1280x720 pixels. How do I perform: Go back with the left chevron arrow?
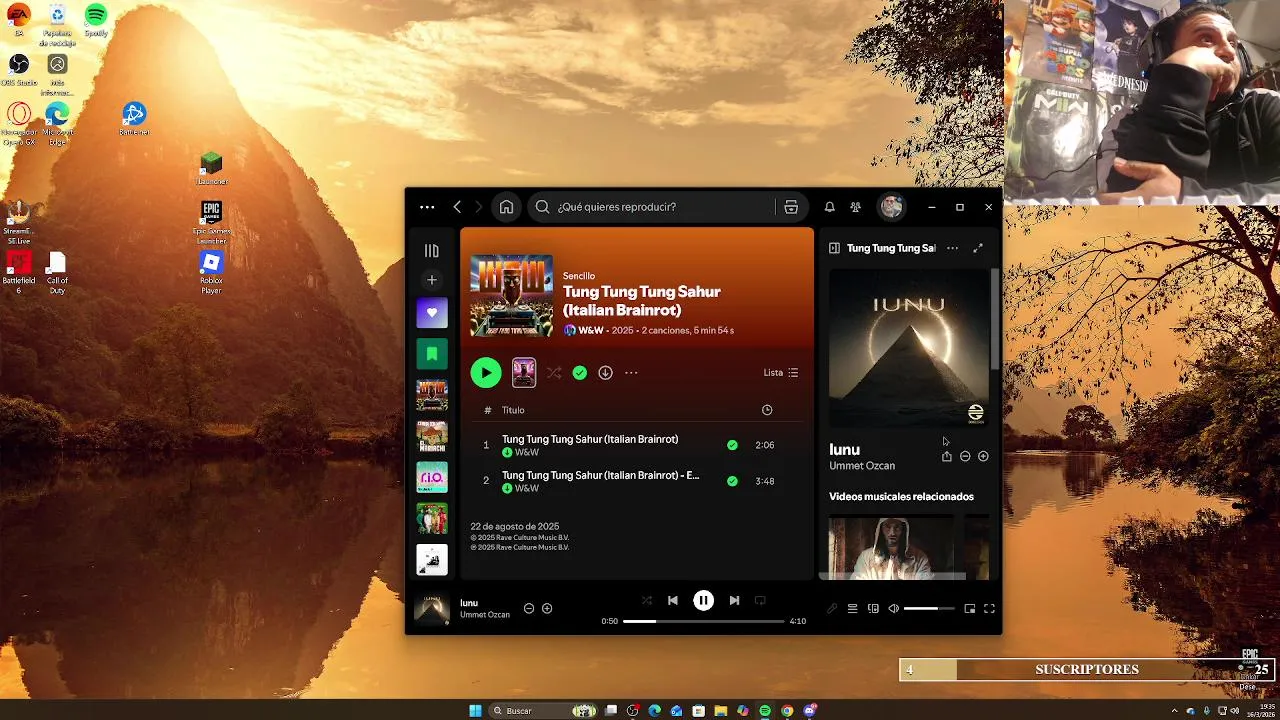pyautogui.click(x=457, y=207)
